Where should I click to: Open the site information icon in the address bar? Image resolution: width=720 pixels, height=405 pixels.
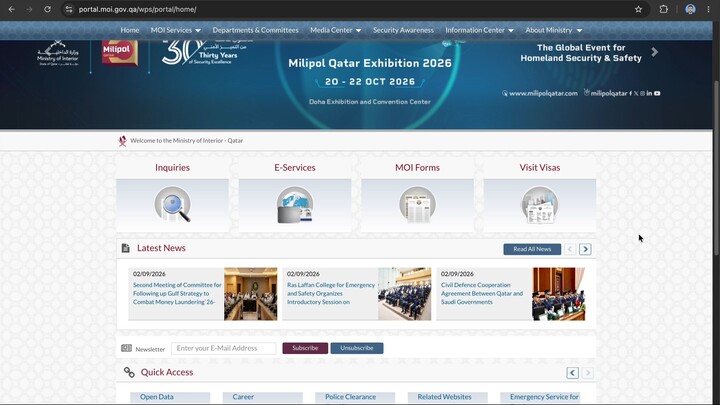click(69, 9)
